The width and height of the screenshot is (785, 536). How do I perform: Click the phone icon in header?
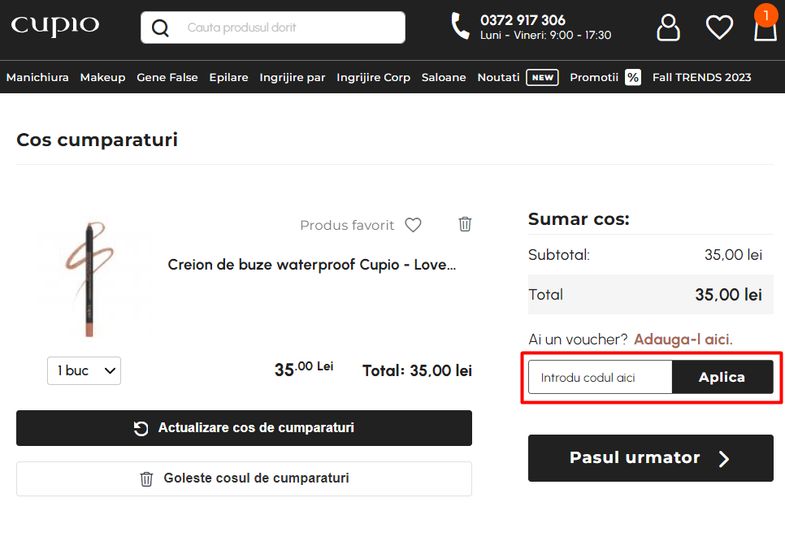[460, 26]
